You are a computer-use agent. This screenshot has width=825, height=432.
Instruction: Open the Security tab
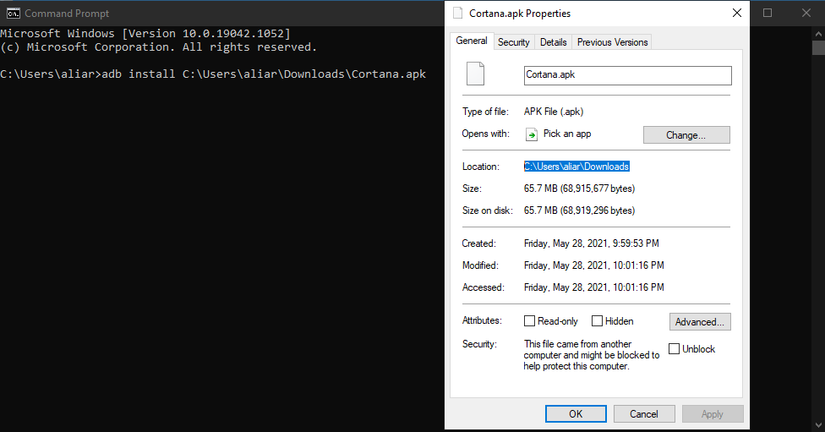tap(514, 43)
